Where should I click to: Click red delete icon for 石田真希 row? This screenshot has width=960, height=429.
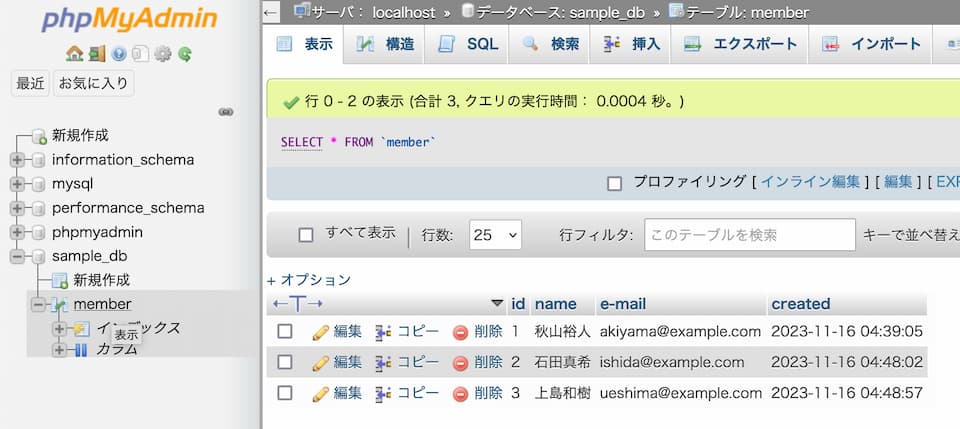click(460, 362)
